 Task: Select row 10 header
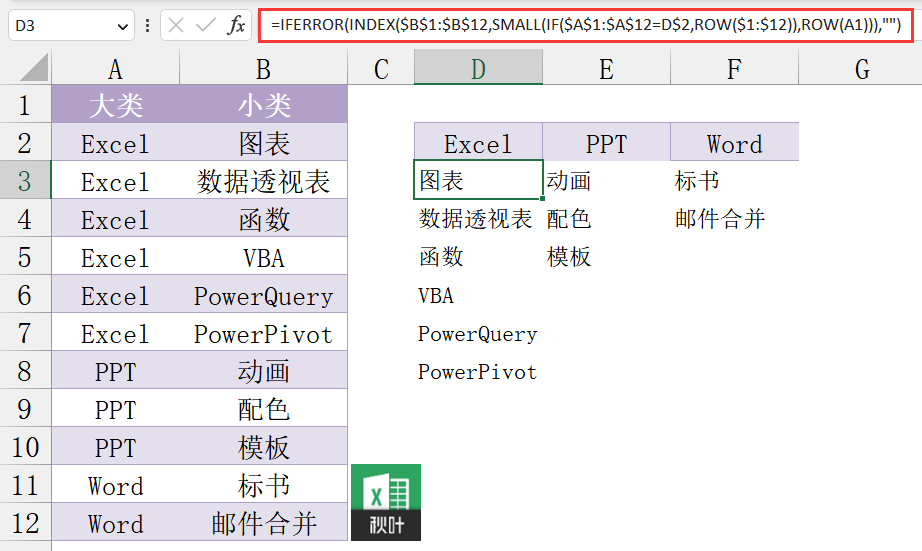click(25, 447)
